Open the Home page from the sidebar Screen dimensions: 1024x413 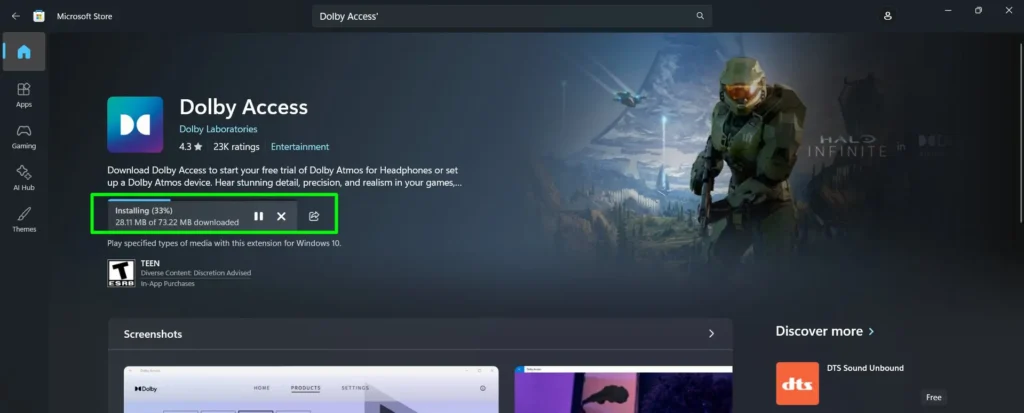[x=24, y=52]
